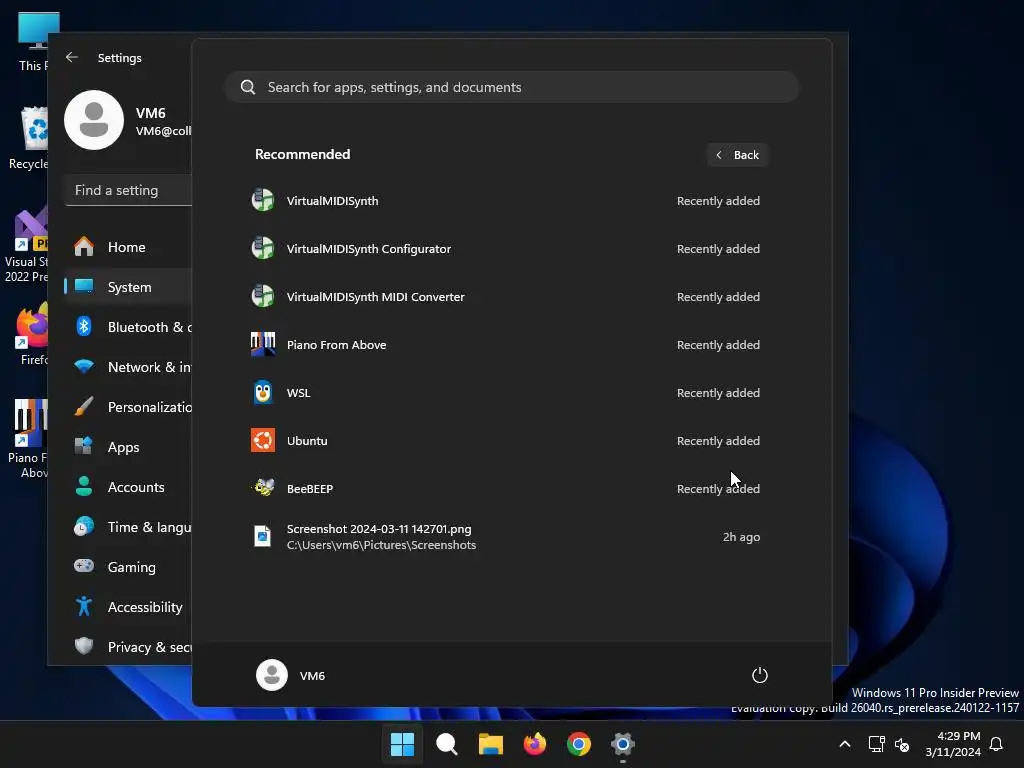Select System in Settings sidebar

pos(128,287)
